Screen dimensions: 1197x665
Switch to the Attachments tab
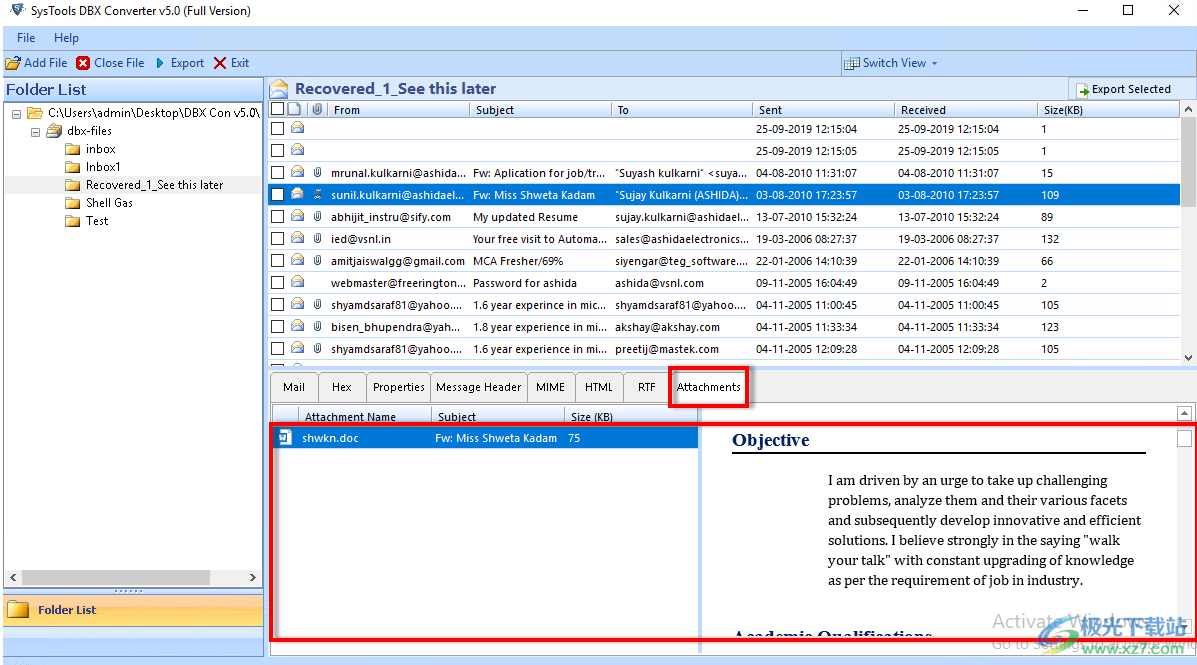tap(708, 387)
